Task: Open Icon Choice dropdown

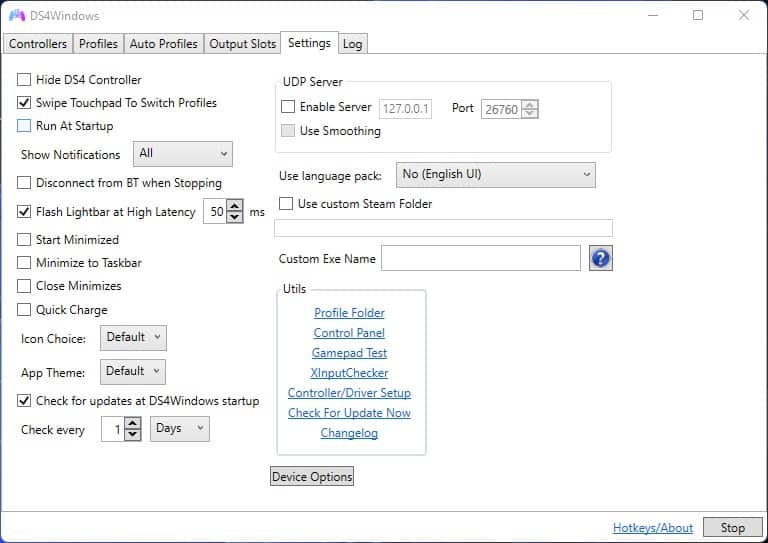Action: coord(133,337)
